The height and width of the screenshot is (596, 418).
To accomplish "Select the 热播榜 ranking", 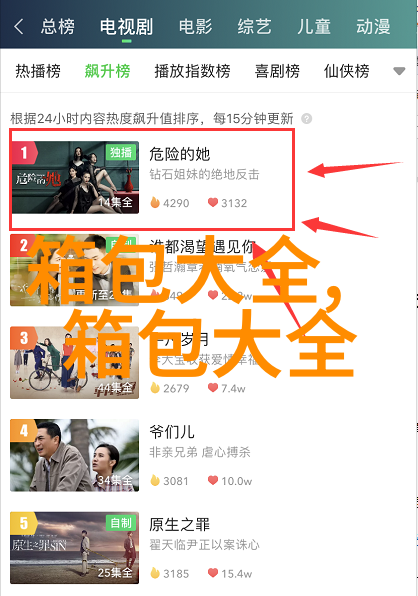I will click(x=38, y=71).
